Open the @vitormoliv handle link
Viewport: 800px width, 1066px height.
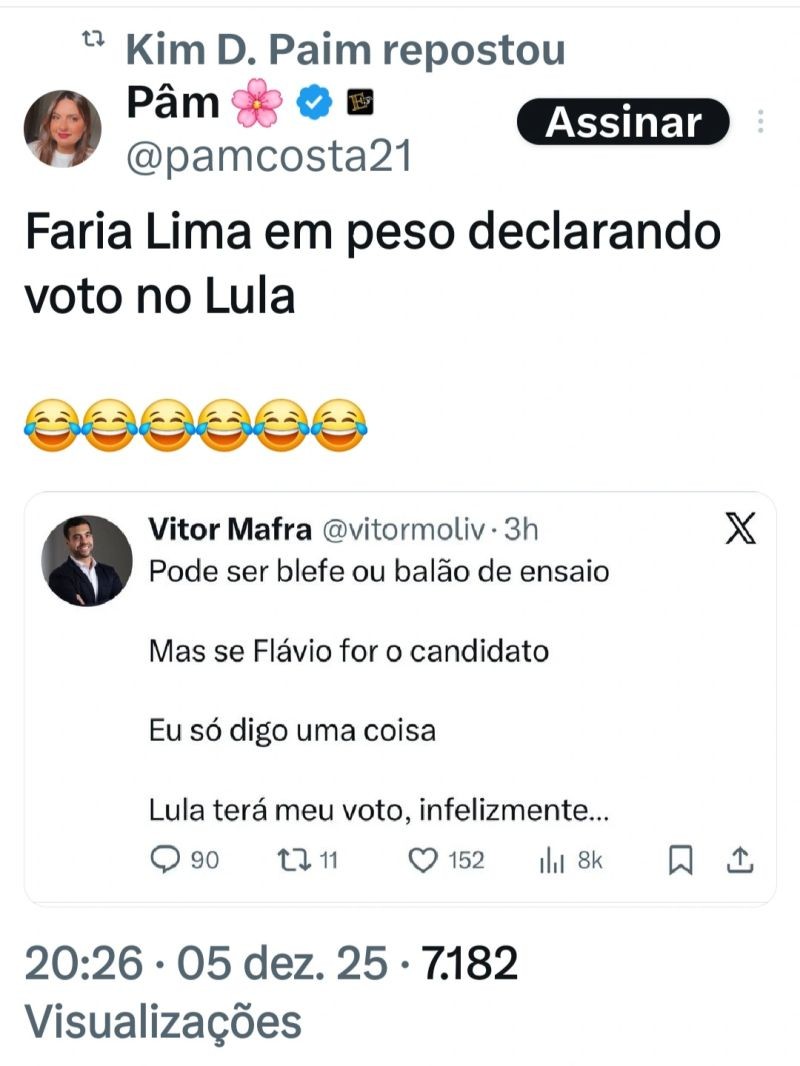pyautogui.click(x=403, y=528)
